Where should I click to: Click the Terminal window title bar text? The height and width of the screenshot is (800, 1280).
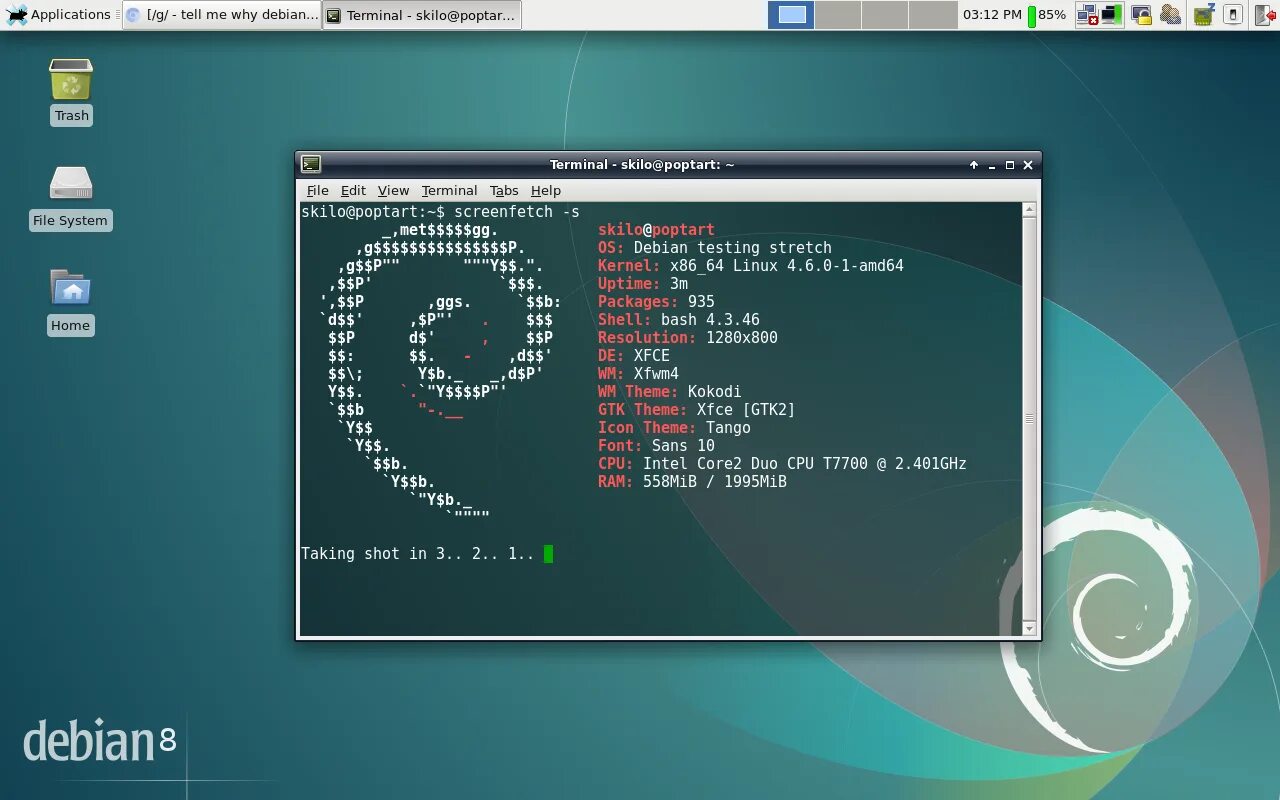tap(642, 165)
